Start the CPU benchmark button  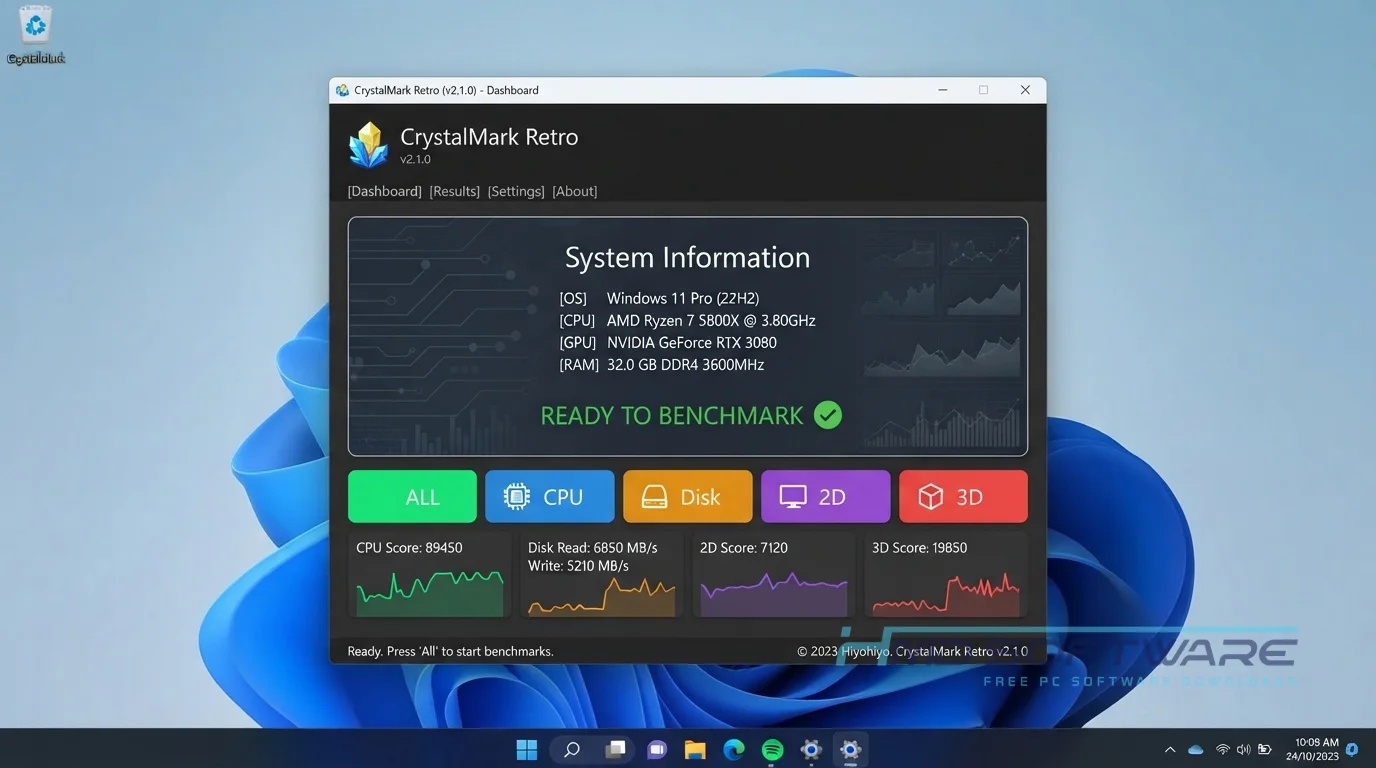tap(550, 497)
